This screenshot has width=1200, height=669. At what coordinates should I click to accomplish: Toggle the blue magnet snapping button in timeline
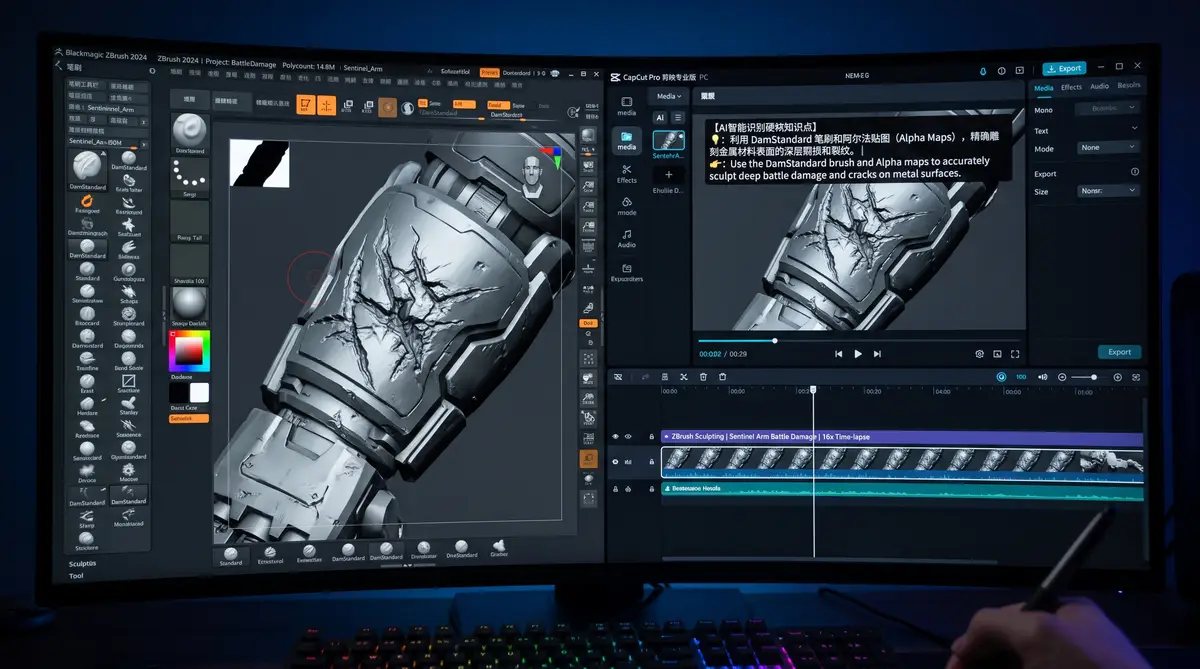1001,377
